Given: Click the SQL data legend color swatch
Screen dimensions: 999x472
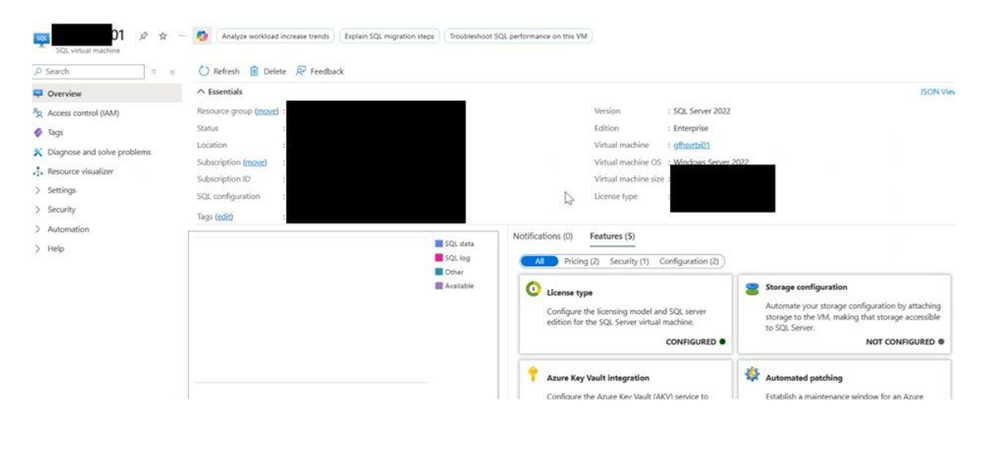Looking at the screenshot, I should [x=439, y=243].
